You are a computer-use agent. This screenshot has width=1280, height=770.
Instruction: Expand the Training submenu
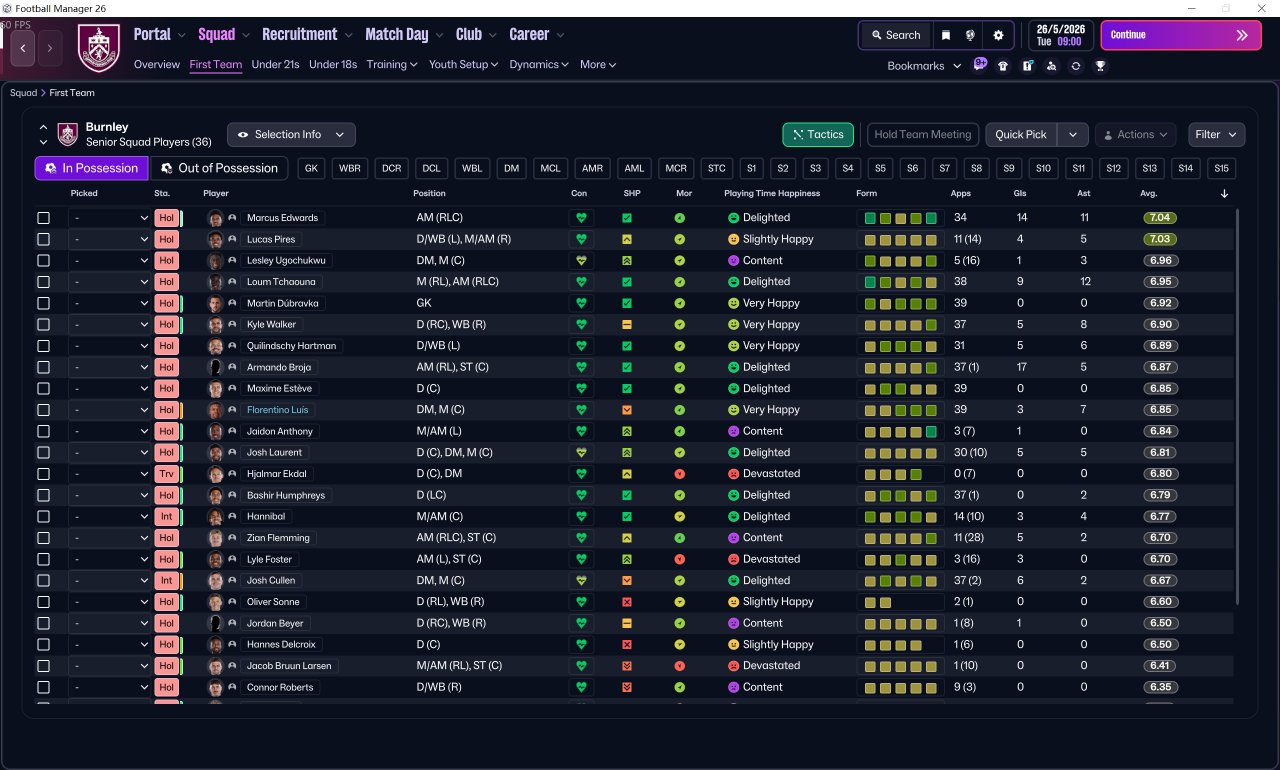(x=392, y=65)
